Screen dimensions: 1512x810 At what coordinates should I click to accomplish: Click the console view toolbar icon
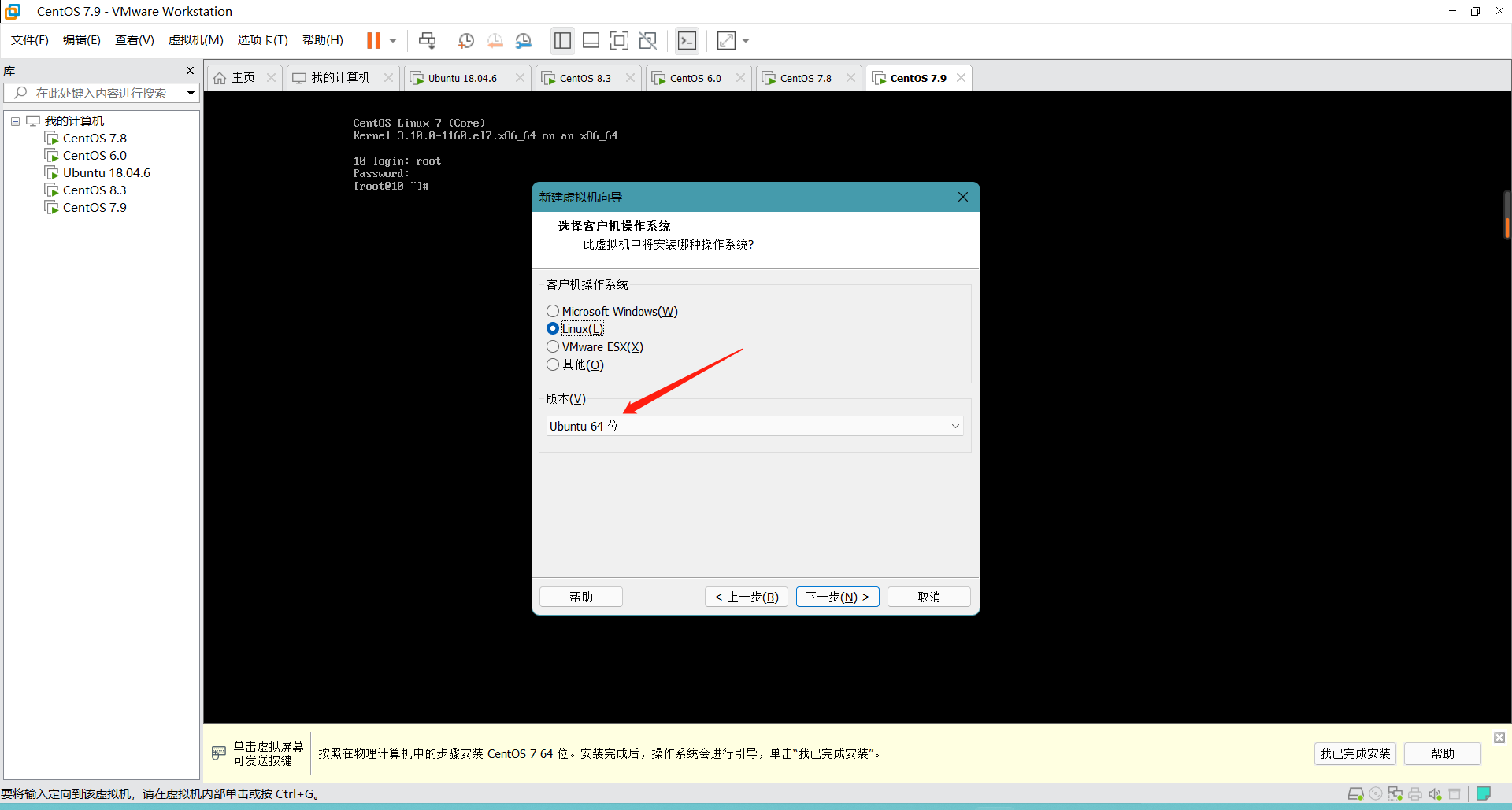click(687, 40)
